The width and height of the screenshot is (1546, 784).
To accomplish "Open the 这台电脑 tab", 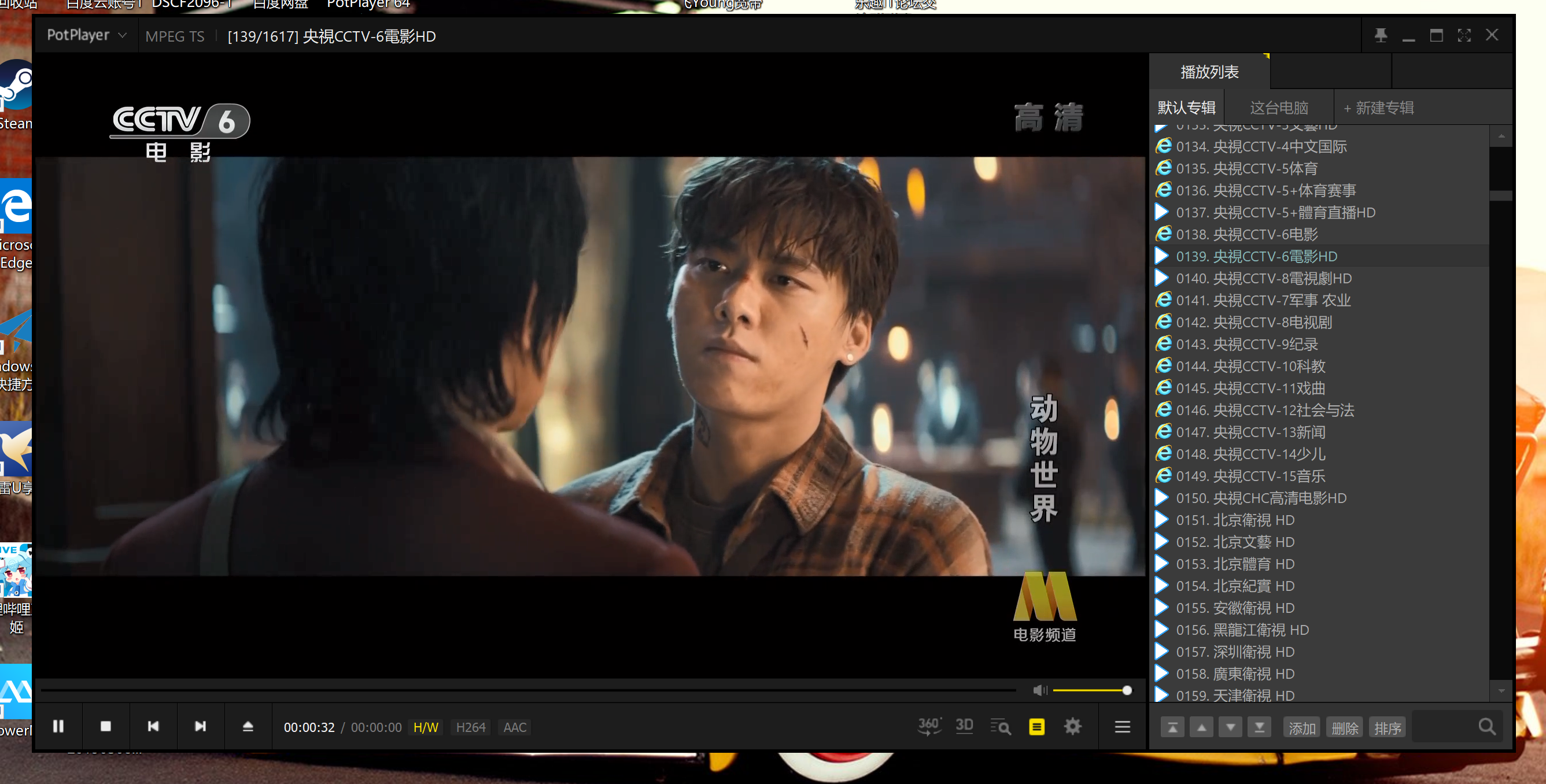I will (x=1279, y=108).
